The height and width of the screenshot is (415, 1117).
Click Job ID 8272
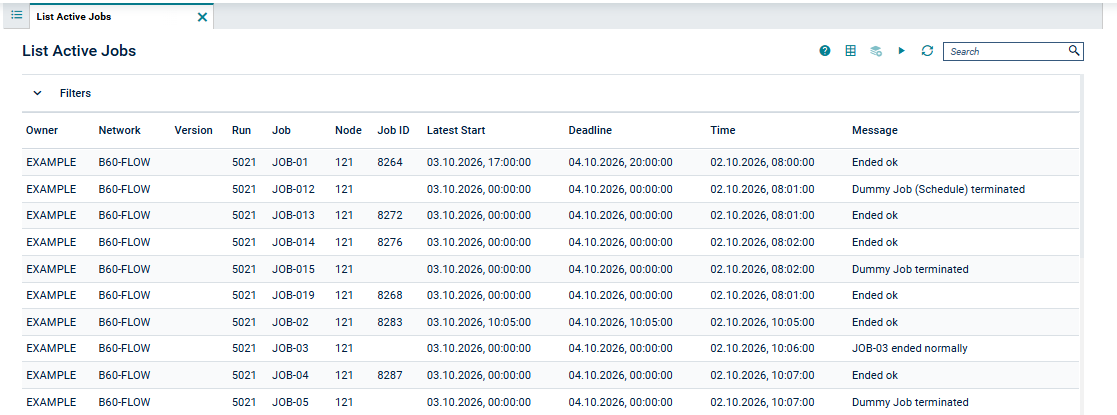pyautogui.click(x=390, y=215)
